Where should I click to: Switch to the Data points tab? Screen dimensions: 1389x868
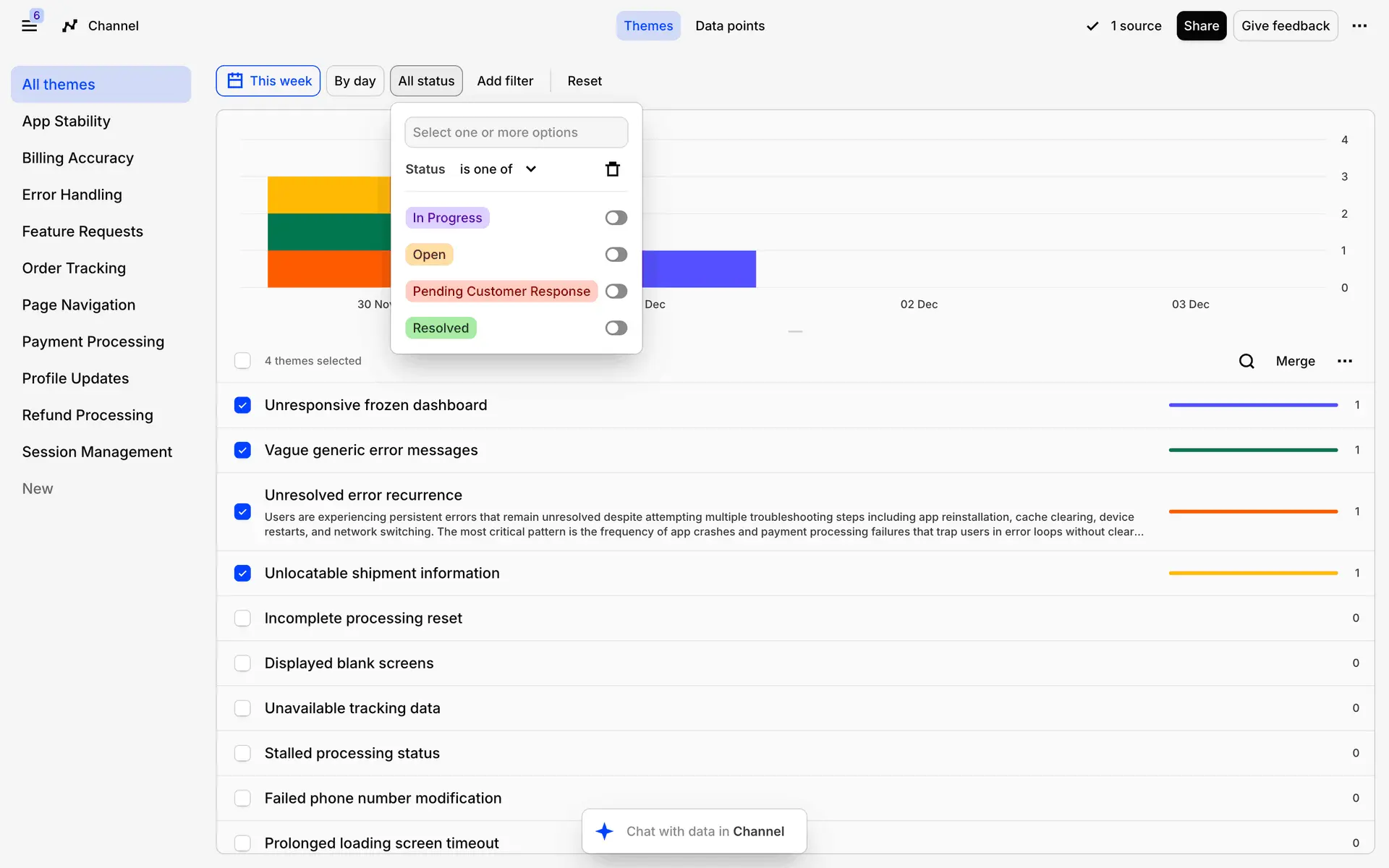click(x=729, y=26)
